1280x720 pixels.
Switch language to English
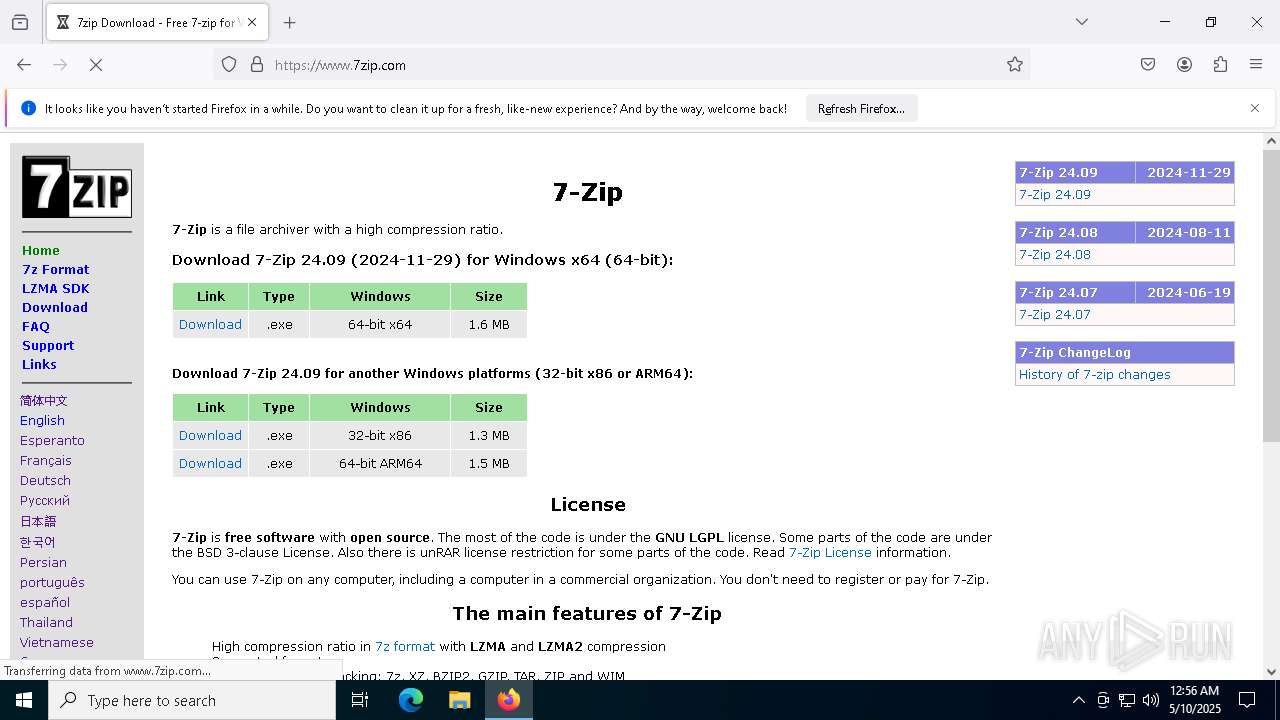tap(42, 420)
